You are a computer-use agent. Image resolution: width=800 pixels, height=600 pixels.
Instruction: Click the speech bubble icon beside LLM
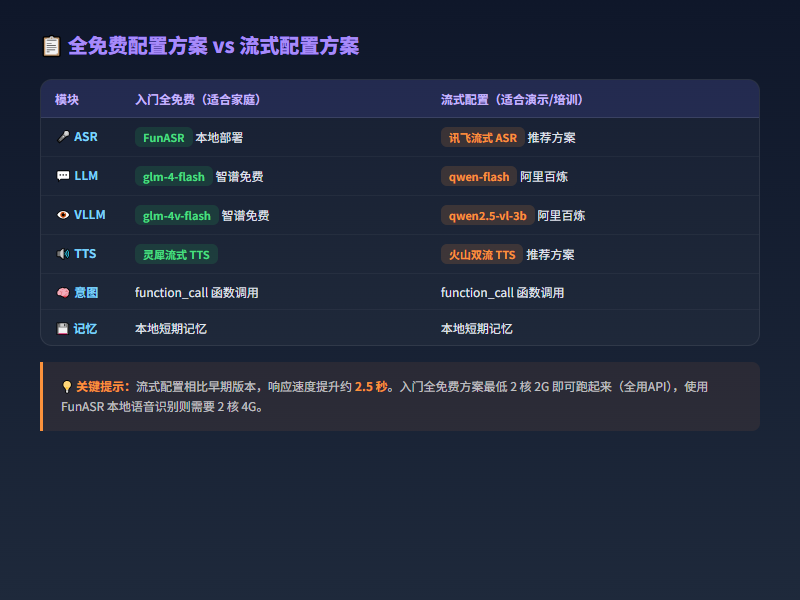(x=63, y=176)
